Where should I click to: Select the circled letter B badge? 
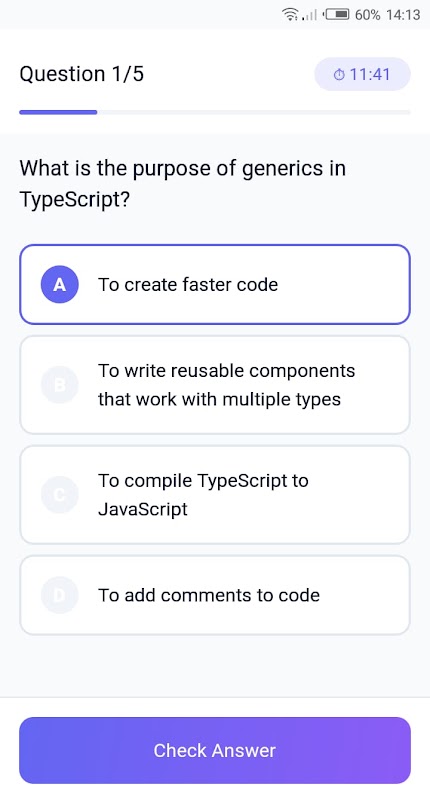[60, 385]
